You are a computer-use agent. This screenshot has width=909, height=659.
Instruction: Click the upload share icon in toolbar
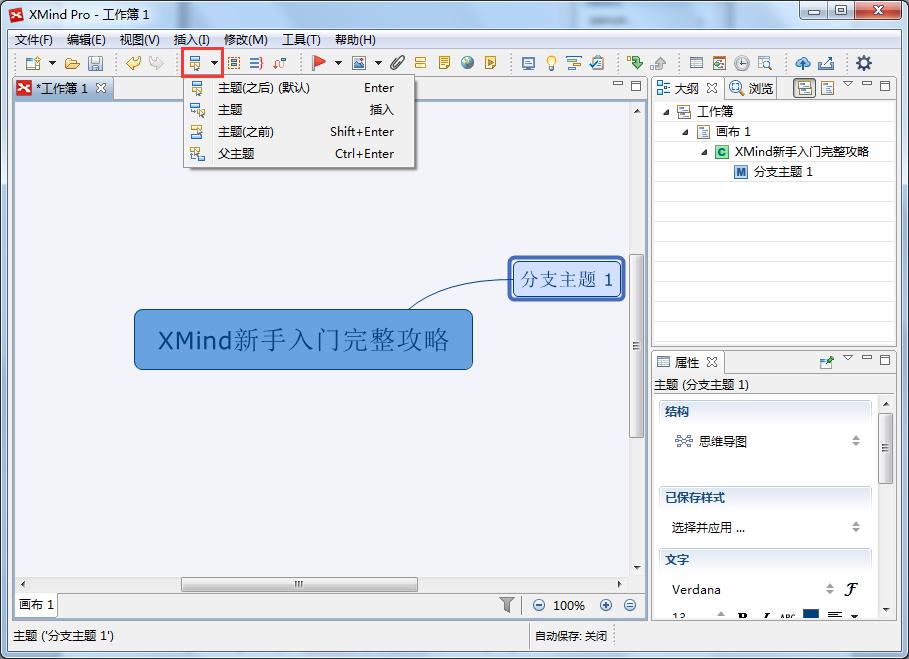(802, 62)
